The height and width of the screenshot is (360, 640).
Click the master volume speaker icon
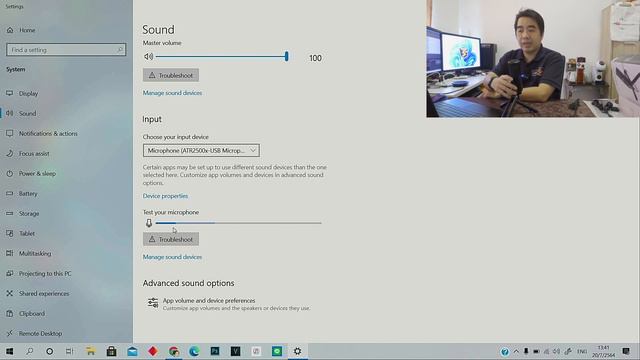click(x=149, y=57)
